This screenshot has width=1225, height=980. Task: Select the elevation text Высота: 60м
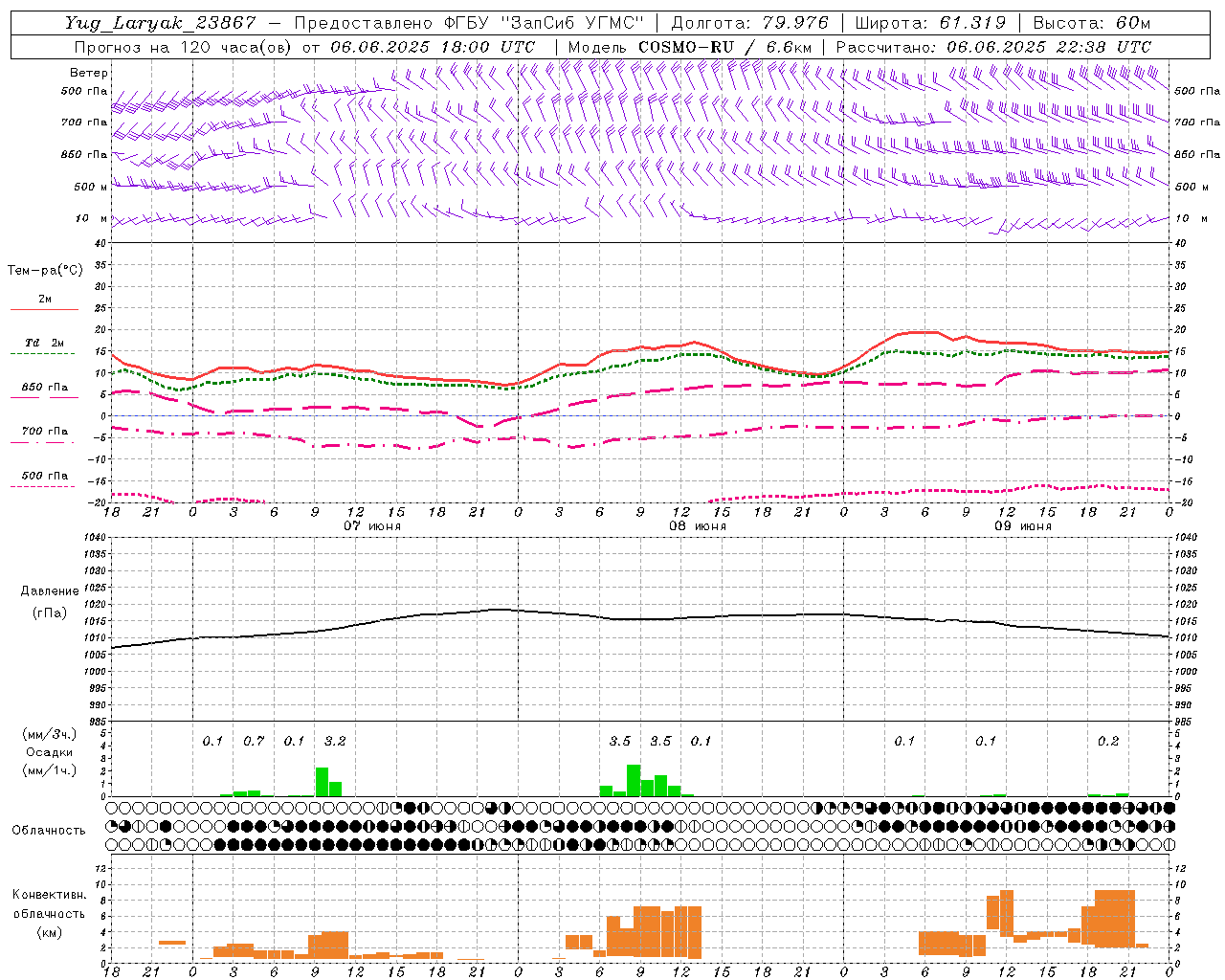(1092, 23)
